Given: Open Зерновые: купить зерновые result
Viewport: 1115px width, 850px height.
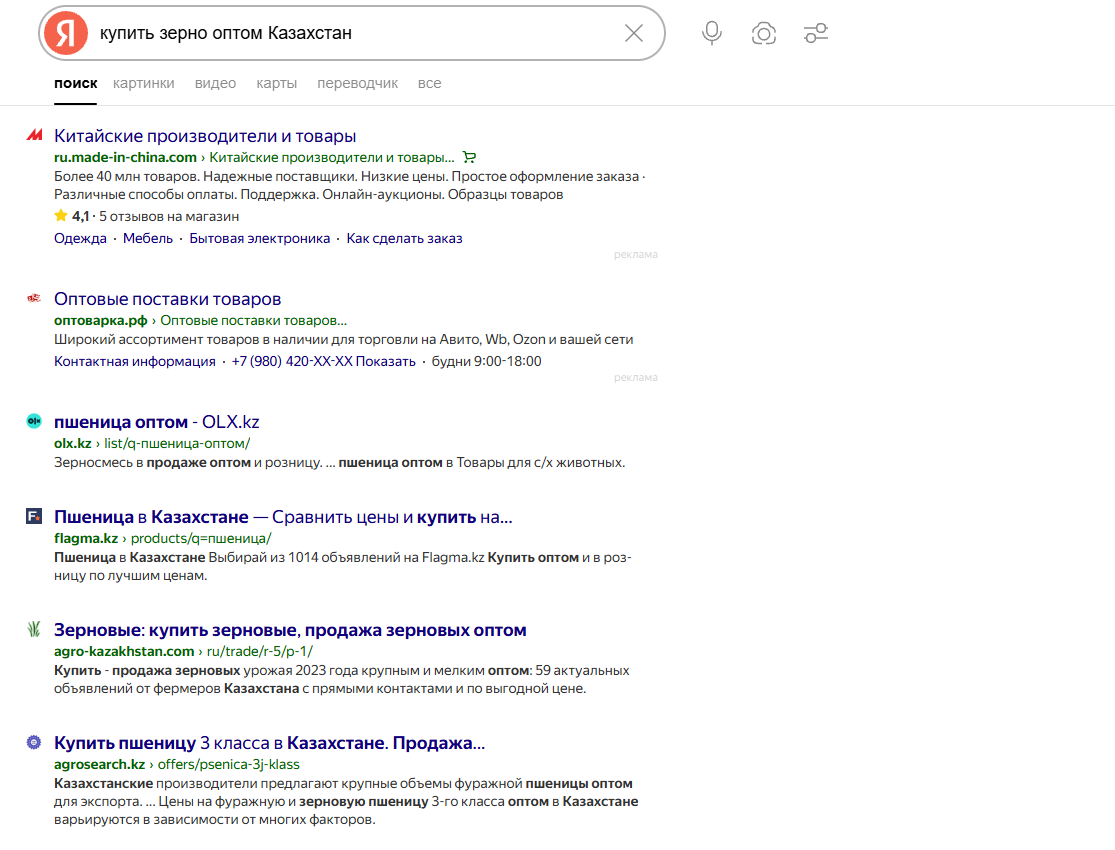Looking at the screenshot, I should pos(290,630).
